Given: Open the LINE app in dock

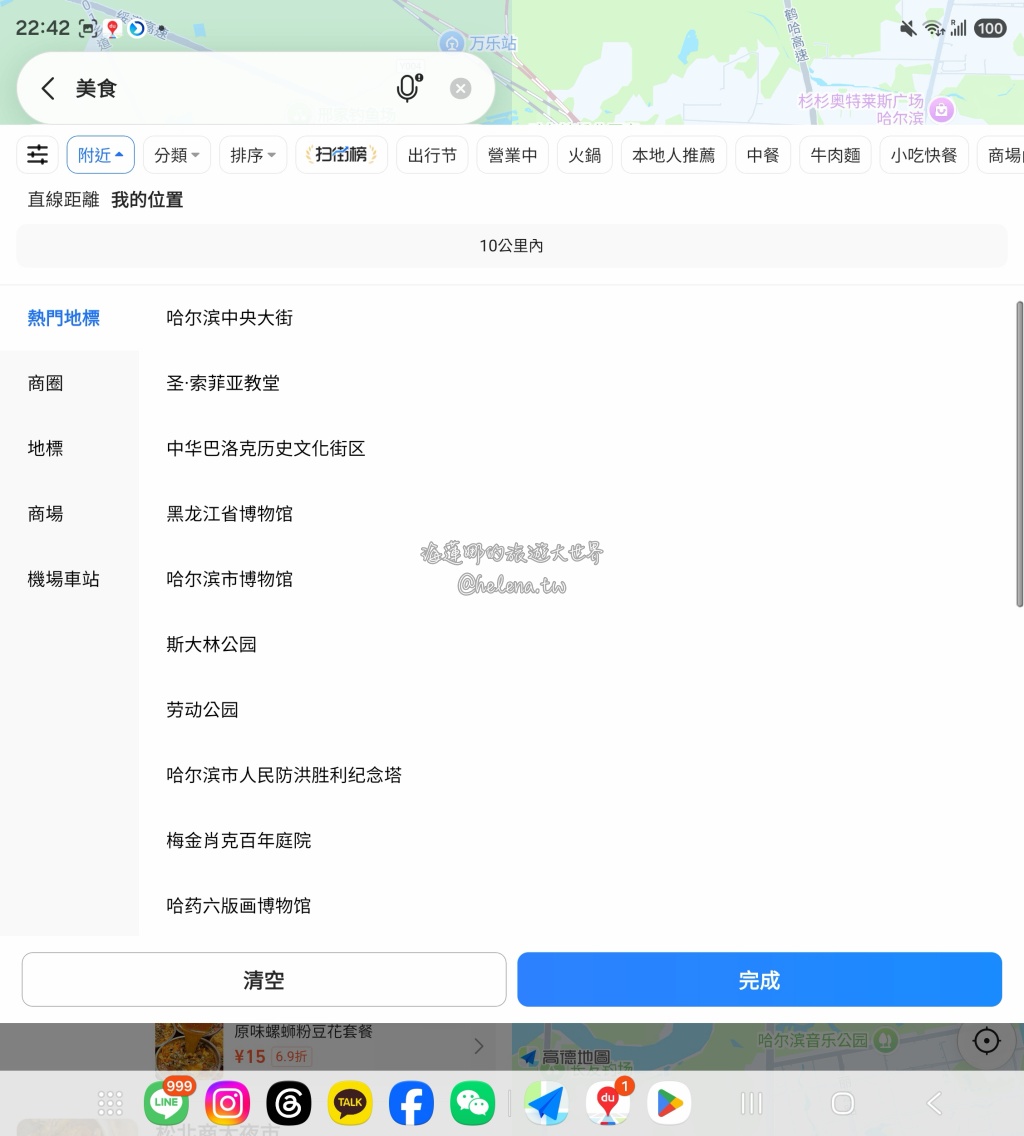Looking at the screenshot, I should 167,1103.
